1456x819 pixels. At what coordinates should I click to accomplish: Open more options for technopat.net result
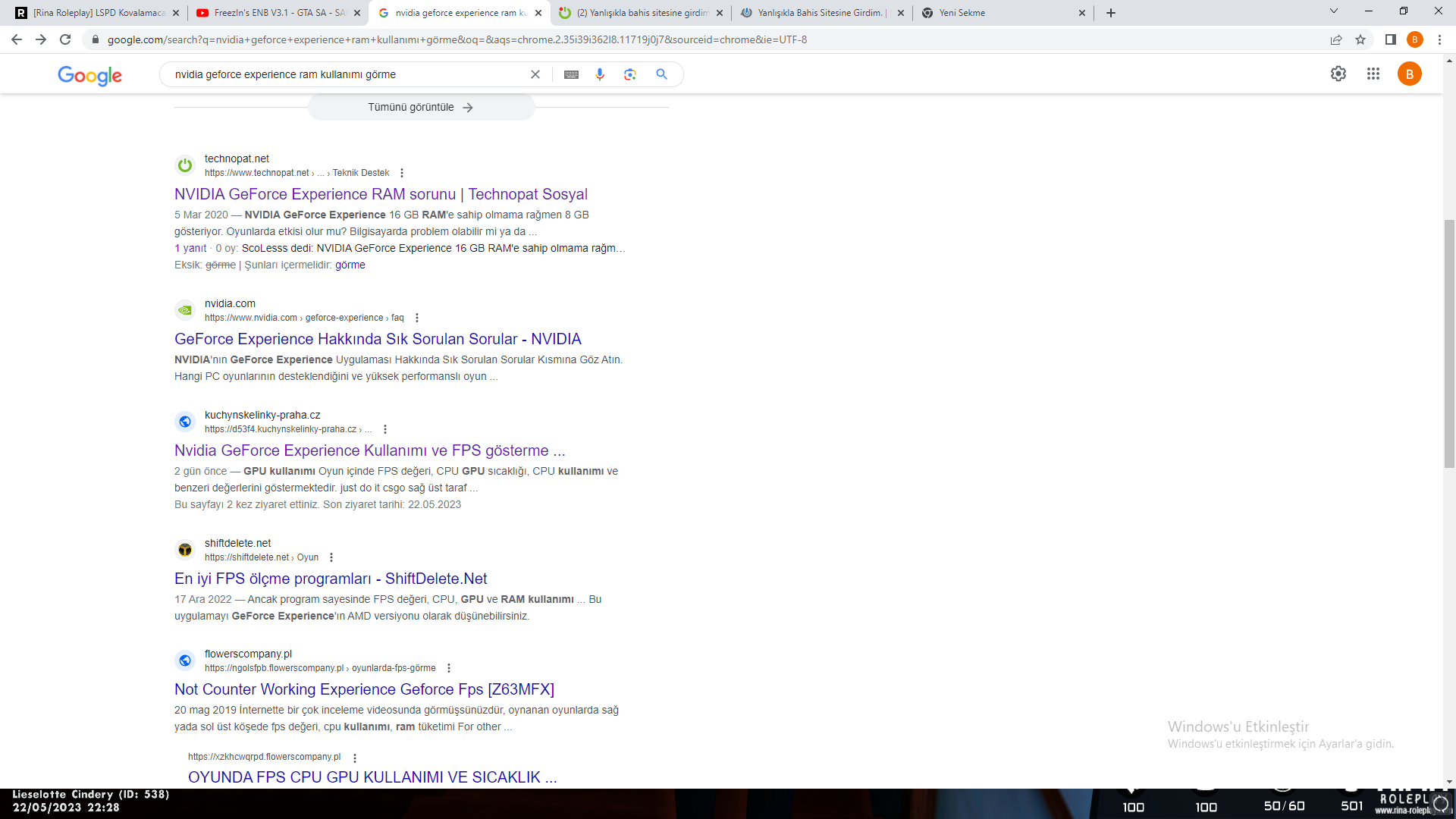pyautogui.click(x=402, y=173)
